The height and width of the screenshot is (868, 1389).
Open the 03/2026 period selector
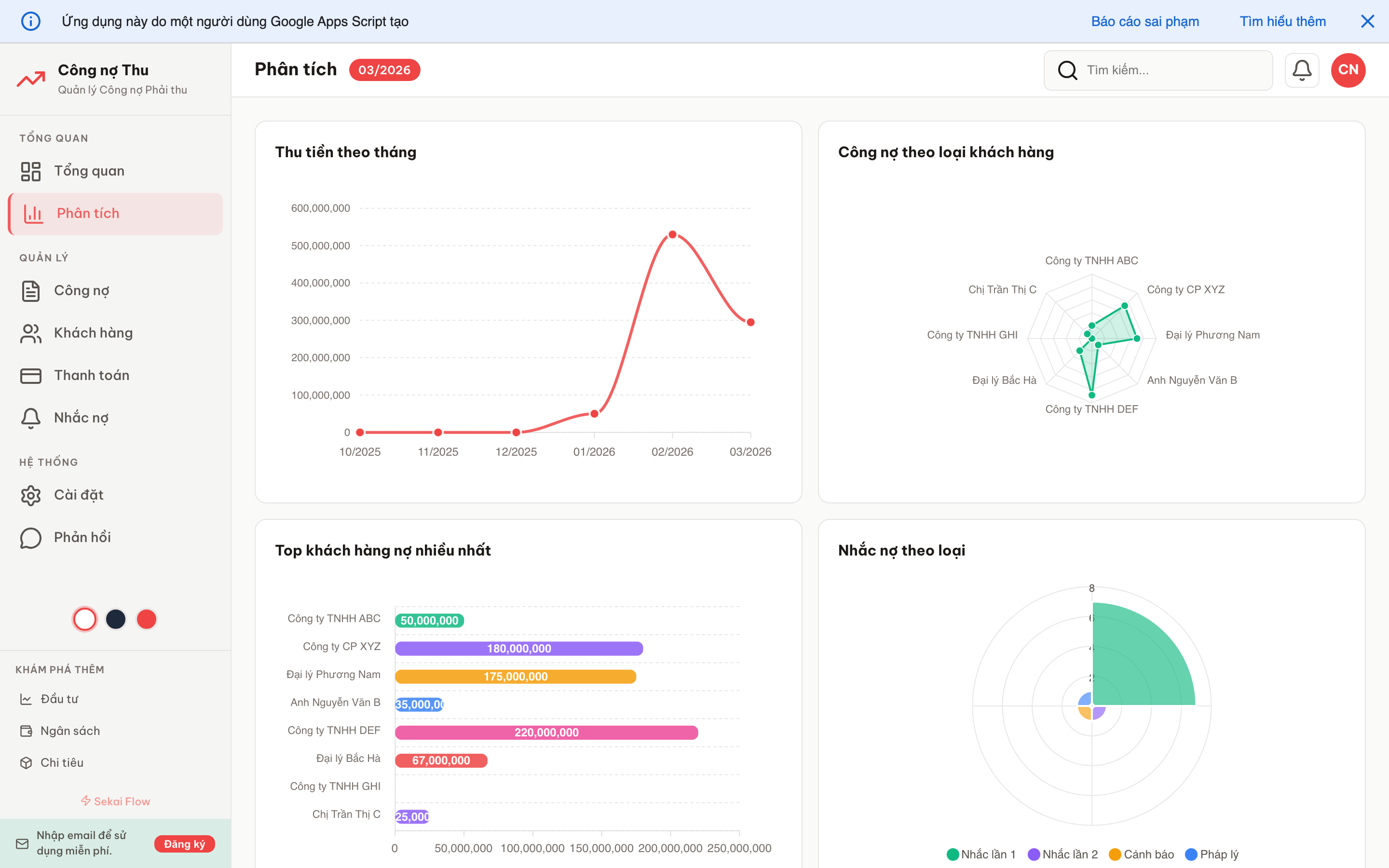tap(384, 69)
